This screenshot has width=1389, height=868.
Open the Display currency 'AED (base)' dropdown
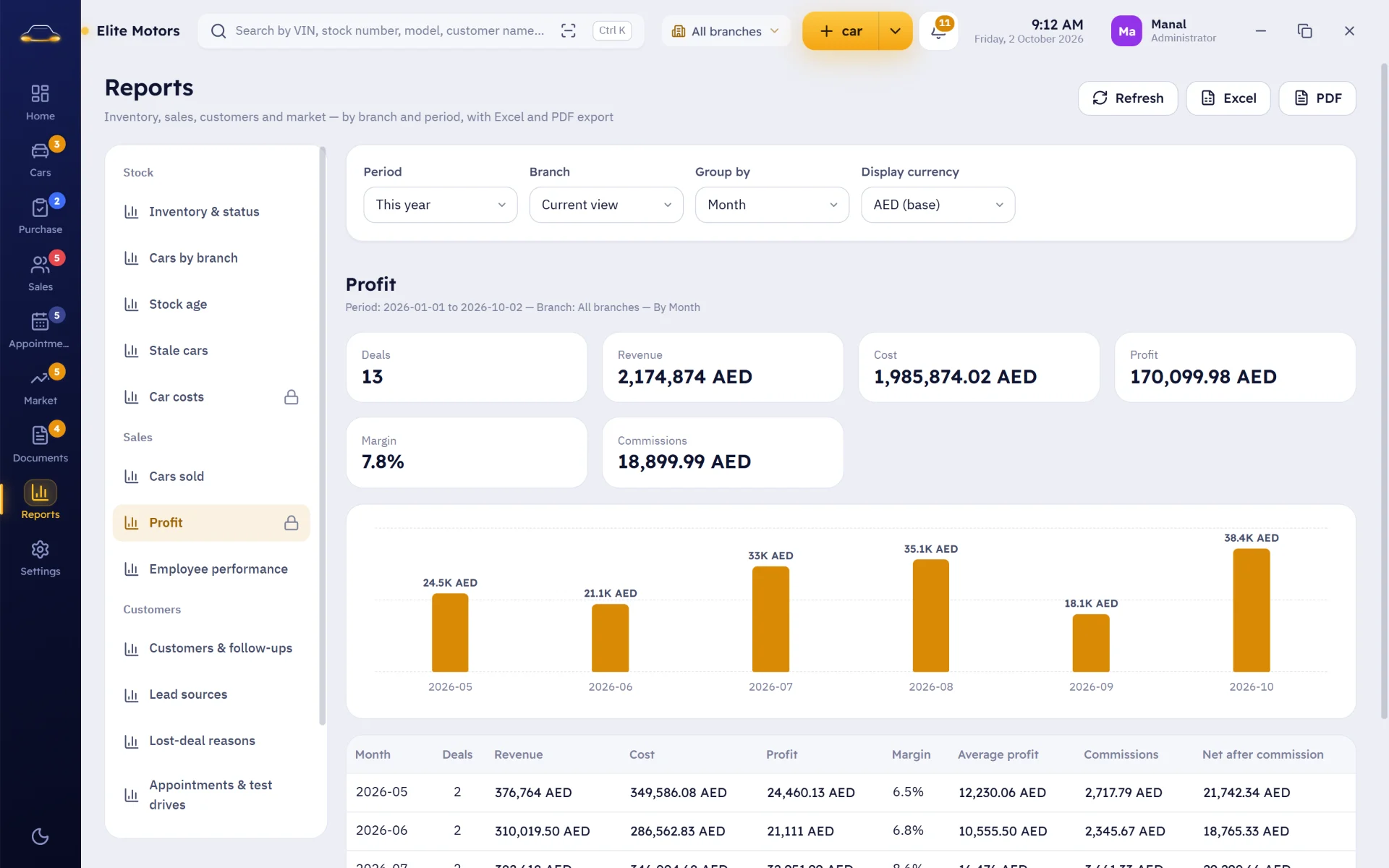coord(938,205)
